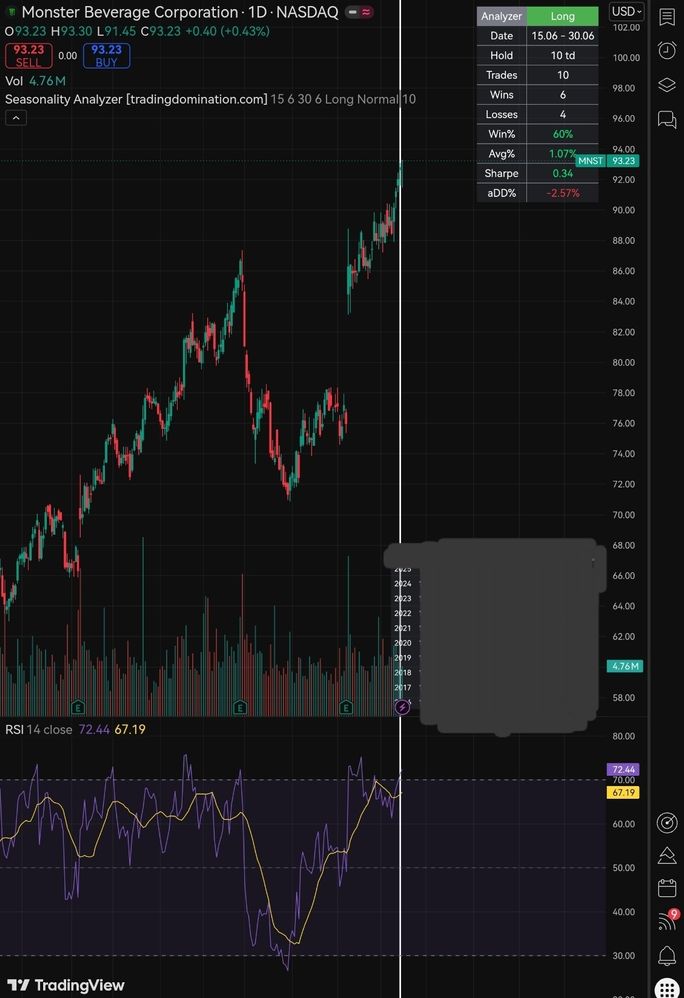Click the purple lightning event marker
684x998 pixels.
[401, 706]
